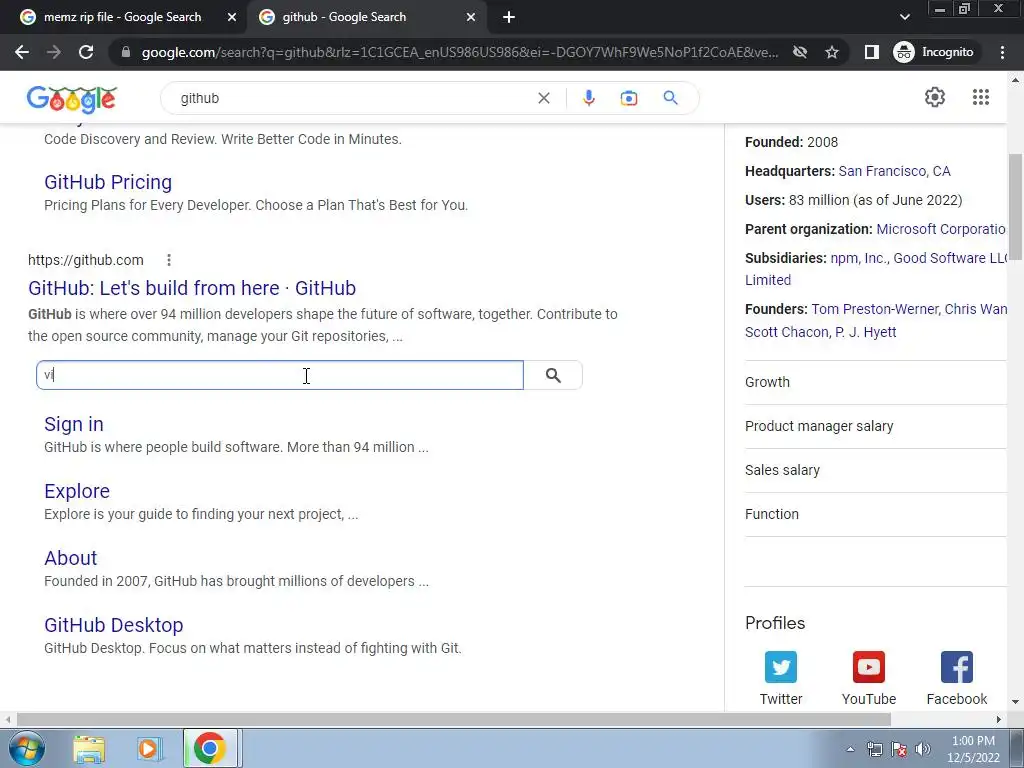
Task: Open GitHub's Twitter profile
Action: (x=780, y=678)
